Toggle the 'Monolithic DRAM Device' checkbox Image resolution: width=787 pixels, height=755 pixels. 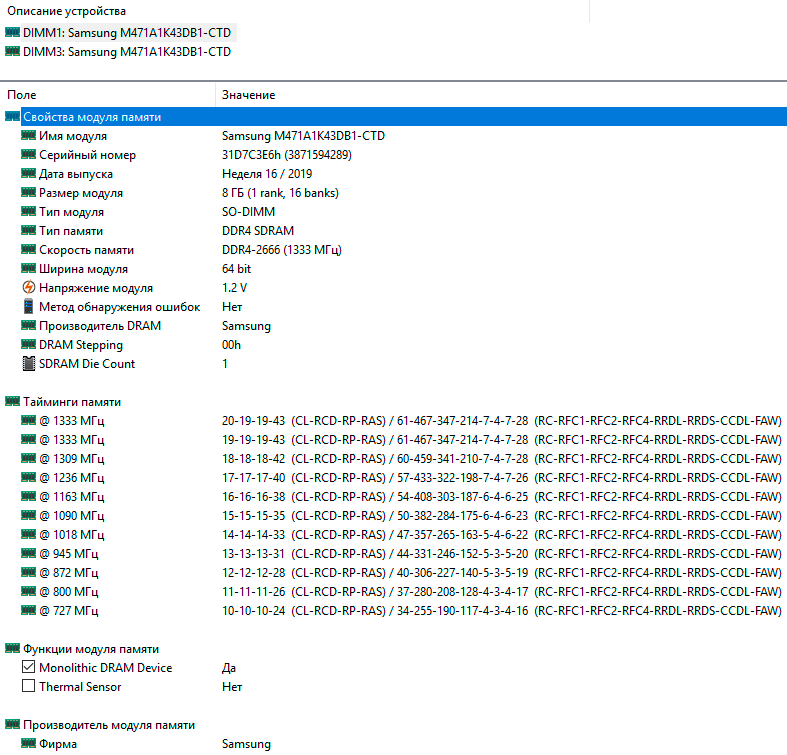29,667
